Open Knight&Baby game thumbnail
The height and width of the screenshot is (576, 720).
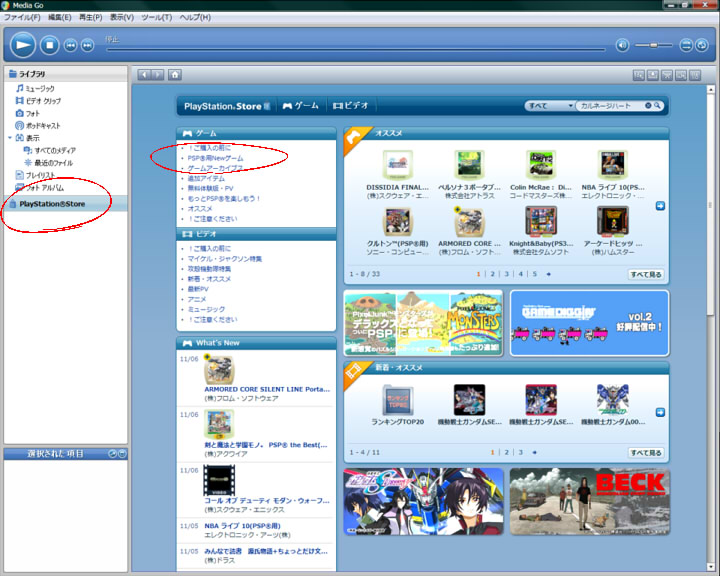[540, 221]
